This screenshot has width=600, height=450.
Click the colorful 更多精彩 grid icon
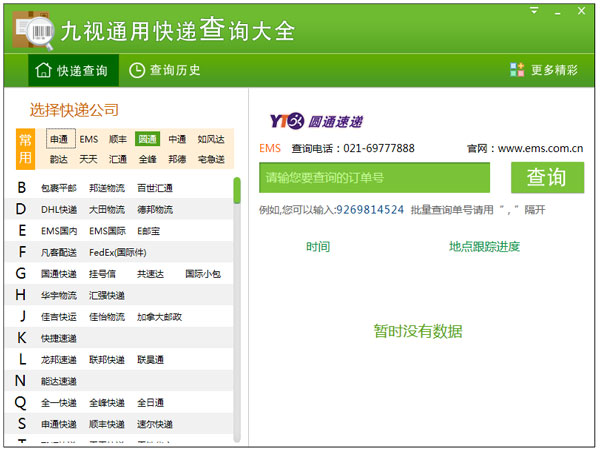[x=517, y=70]
